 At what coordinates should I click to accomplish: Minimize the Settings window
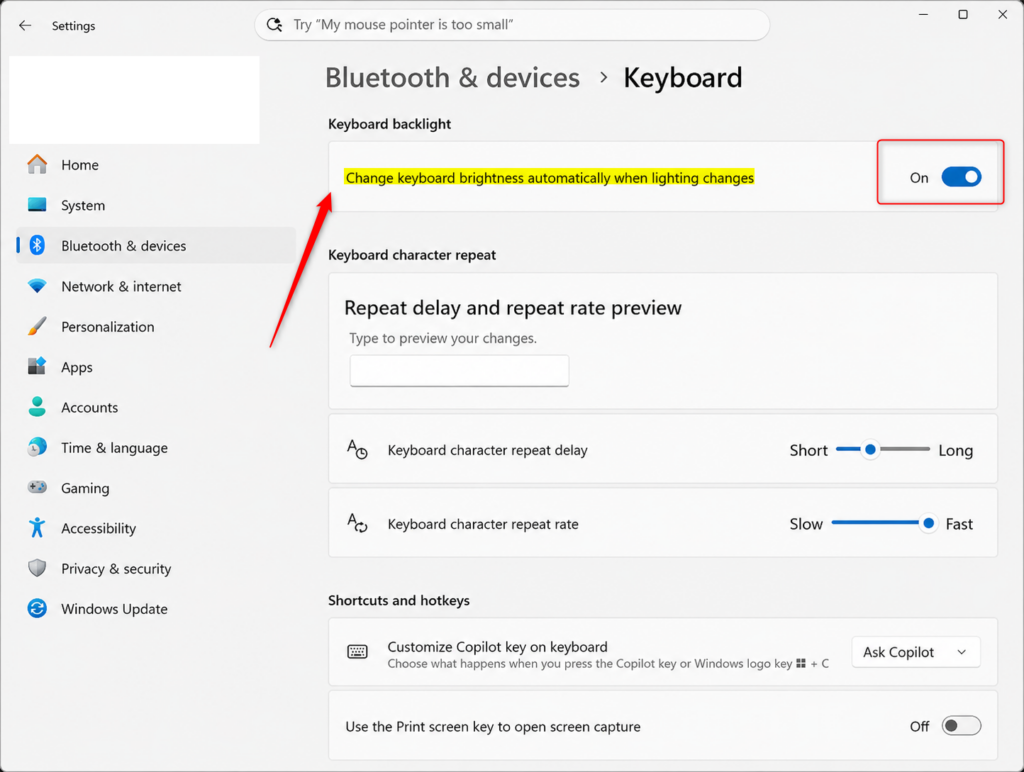coord(923,14)
